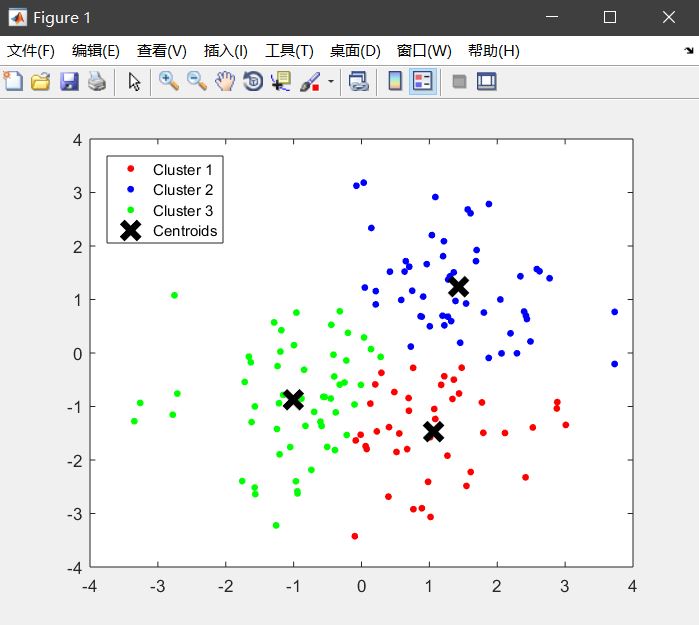Click the black X marker in legend
Viewport: 699px width, 625px height.
coord(131,230)
